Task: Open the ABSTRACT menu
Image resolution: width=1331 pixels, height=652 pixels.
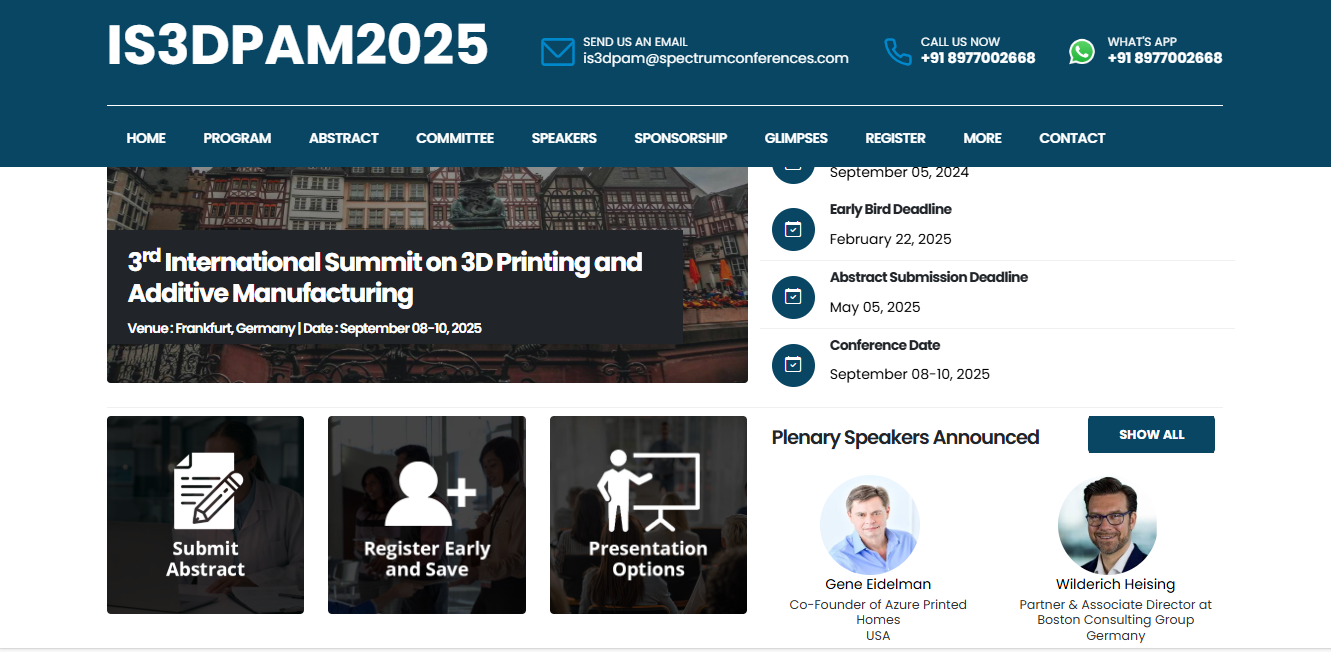Action: 343,138
